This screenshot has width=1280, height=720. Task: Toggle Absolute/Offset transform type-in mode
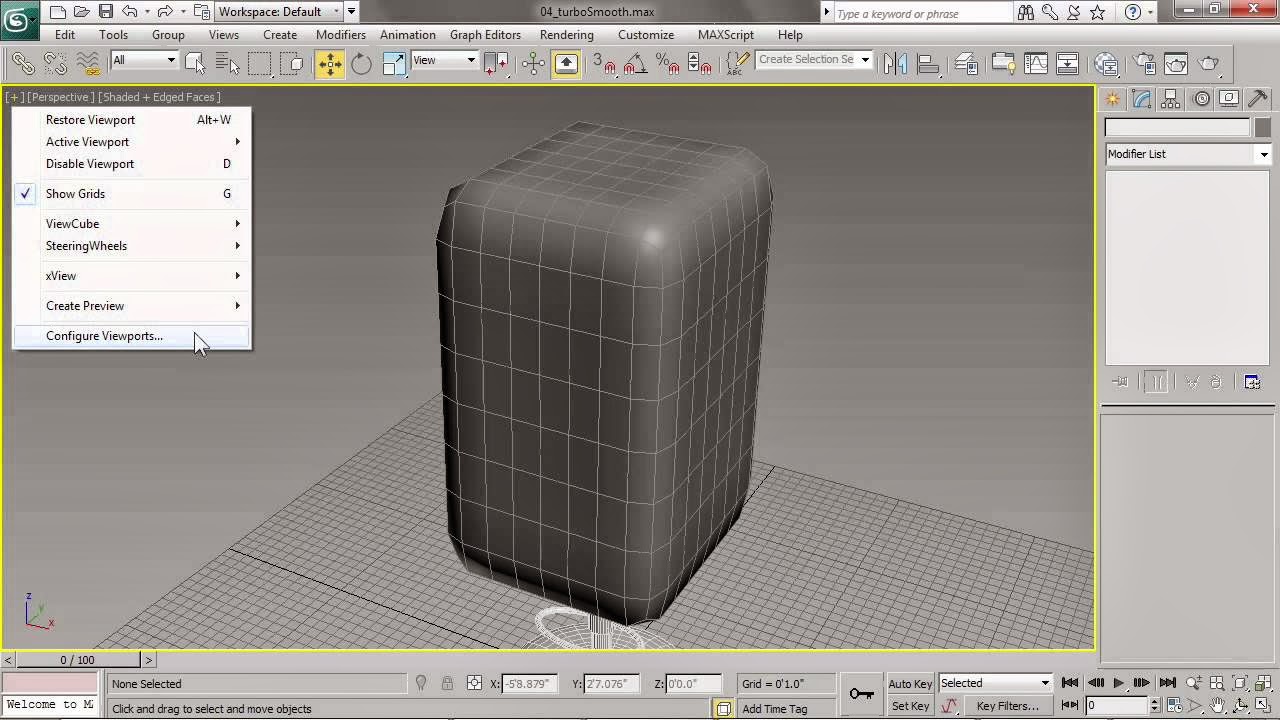(x=474, y=684)
